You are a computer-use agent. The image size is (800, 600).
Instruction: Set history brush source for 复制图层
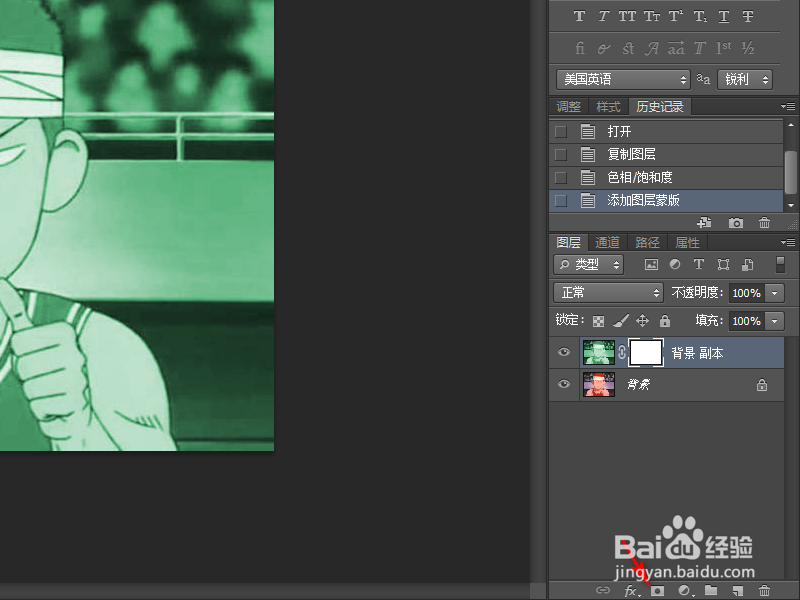coord(561,155)
